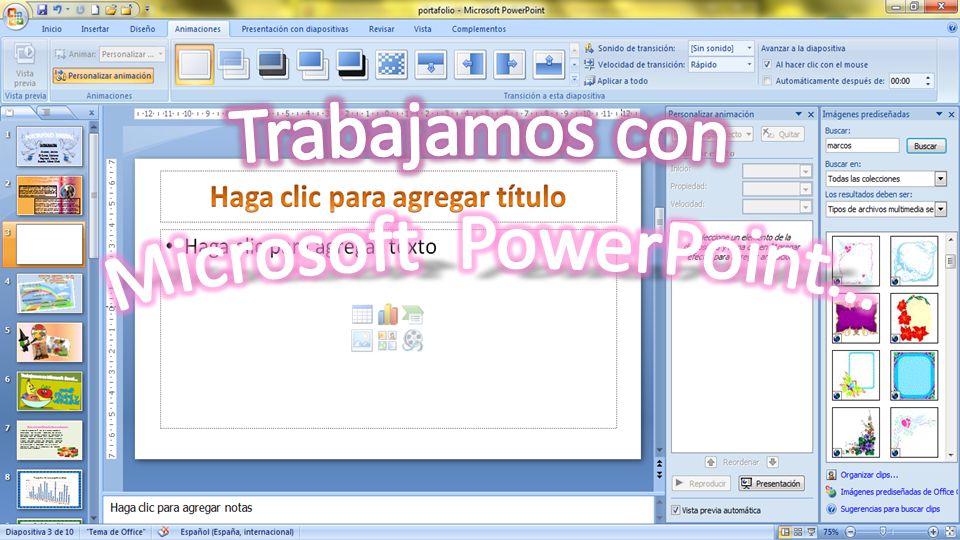Undo the last action
The height and width of the screenshot is (540, 960).
[58, 10]
